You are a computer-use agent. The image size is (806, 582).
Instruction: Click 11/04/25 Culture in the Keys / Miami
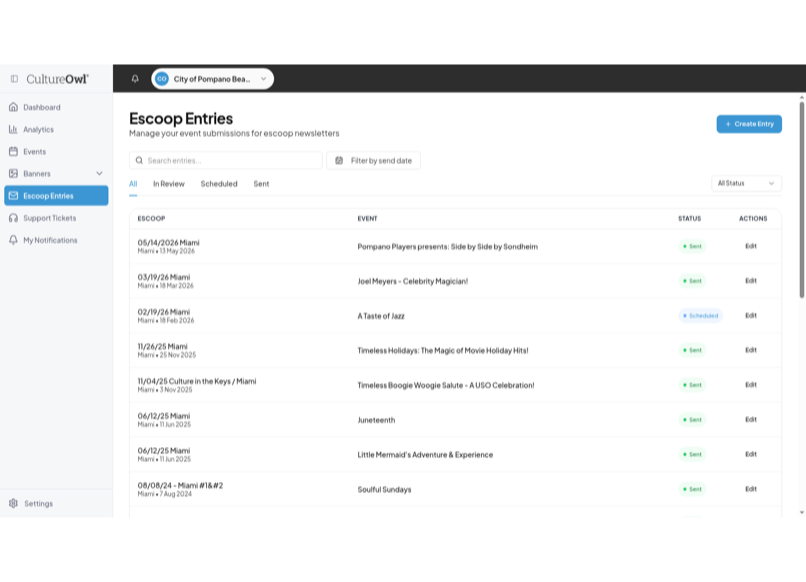tap(197, 381)
